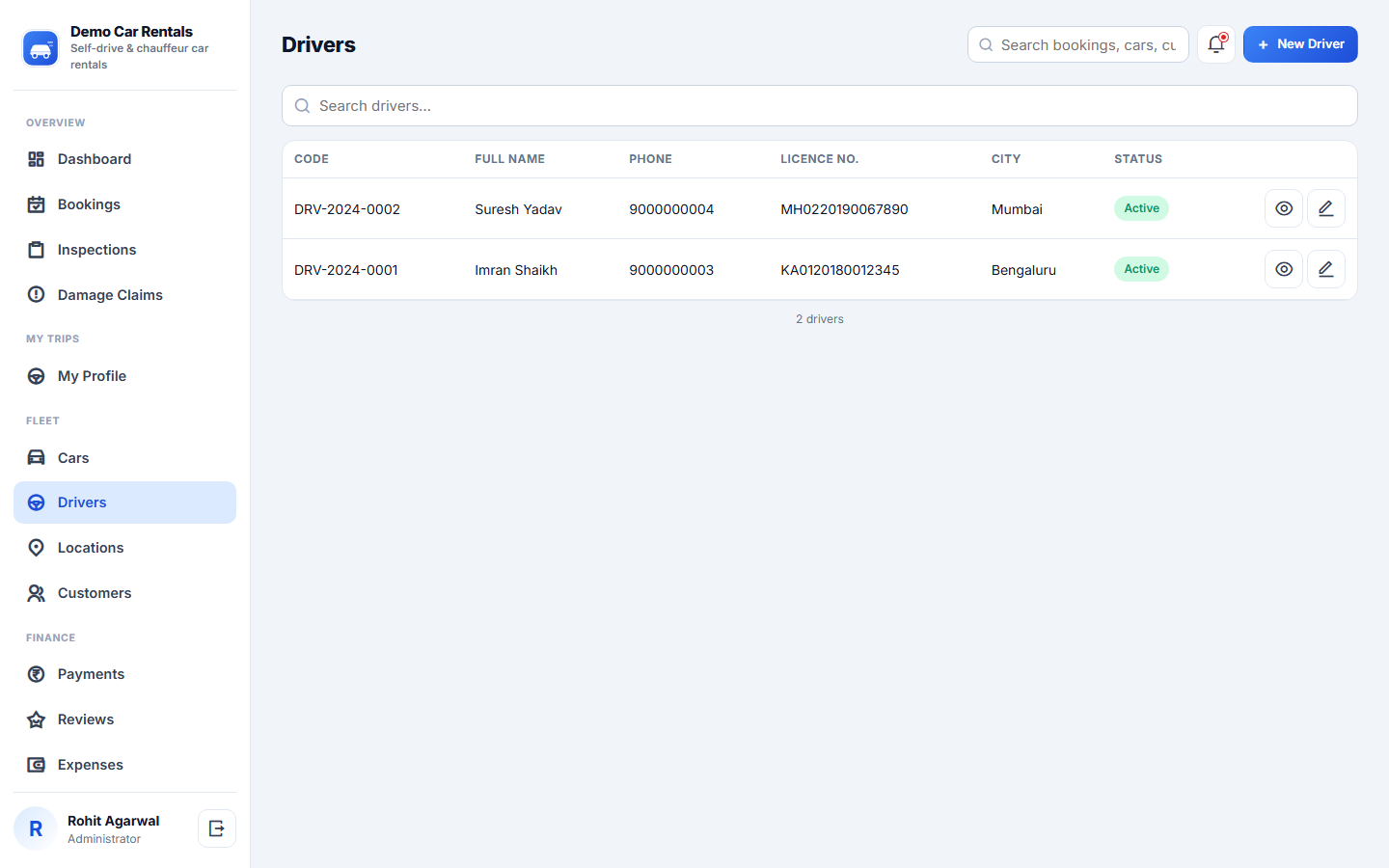Click the CODE column header

[312, 159]
